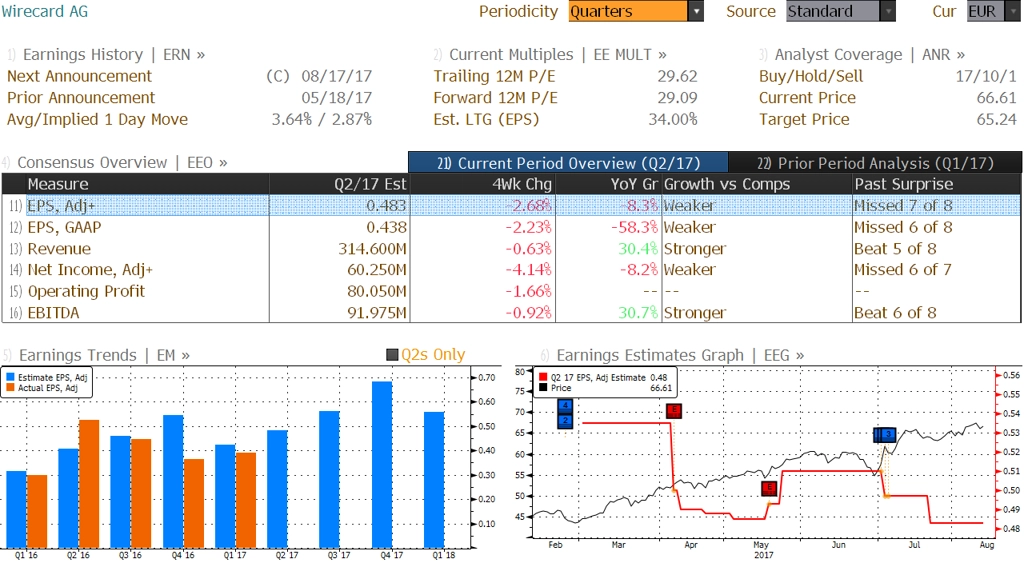
Task: Click the Est. LTG (EPS) value 34.00%
Action: pos(673,120)
